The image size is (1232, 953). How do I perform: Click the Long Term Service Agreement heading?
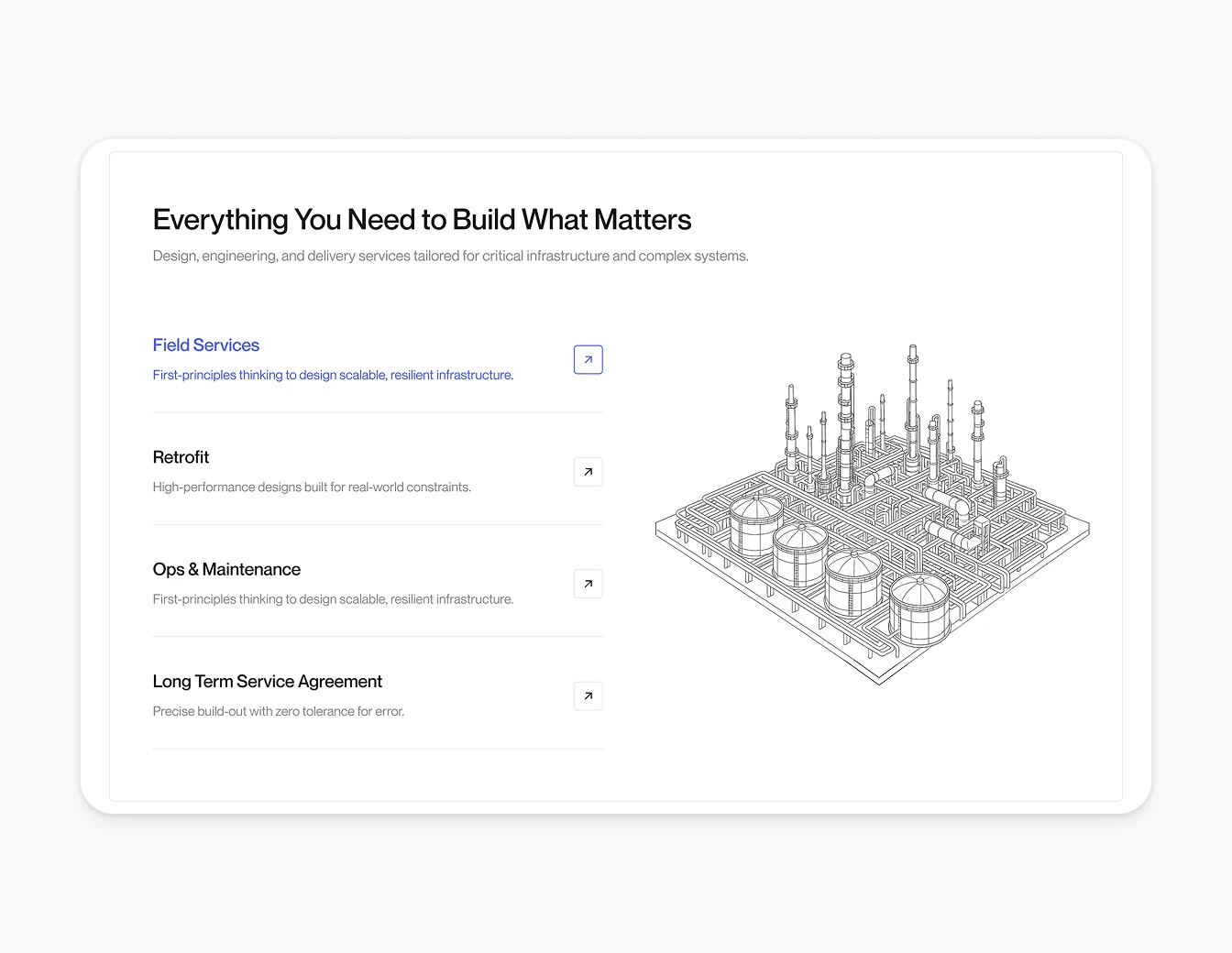click(x=267, y=681)
